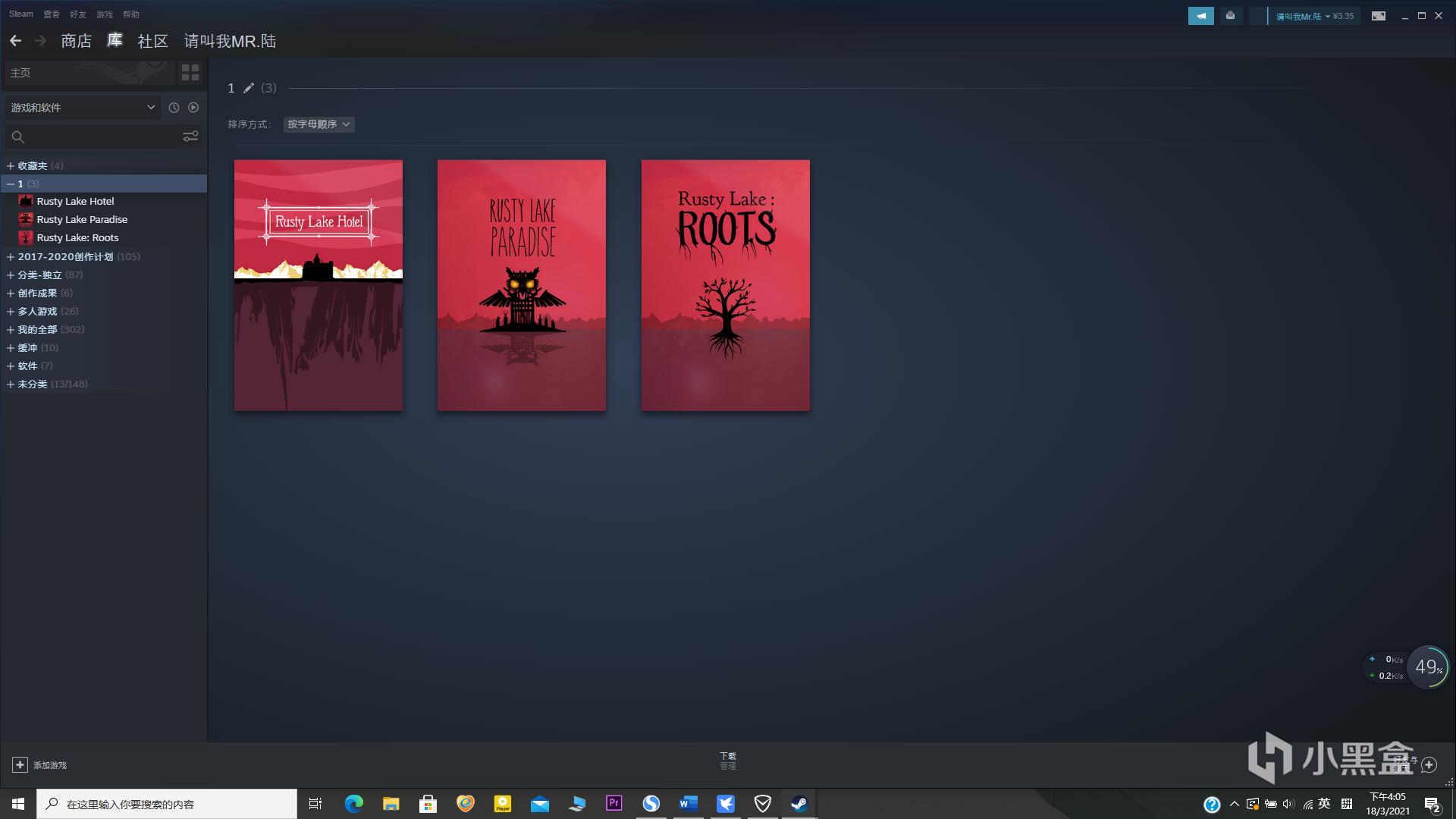This screenshot has width=1456, height=819.
Task: Open the advanced filter settings icon
Action: (190, 136)
